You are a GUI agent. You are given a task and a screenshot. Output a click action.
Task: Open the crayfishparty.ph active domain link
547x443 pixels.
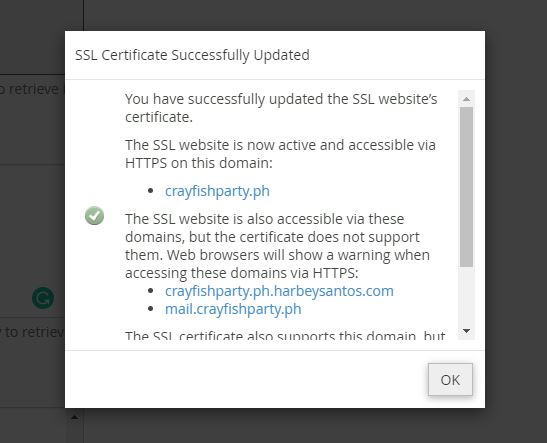[x=217, y=191]
